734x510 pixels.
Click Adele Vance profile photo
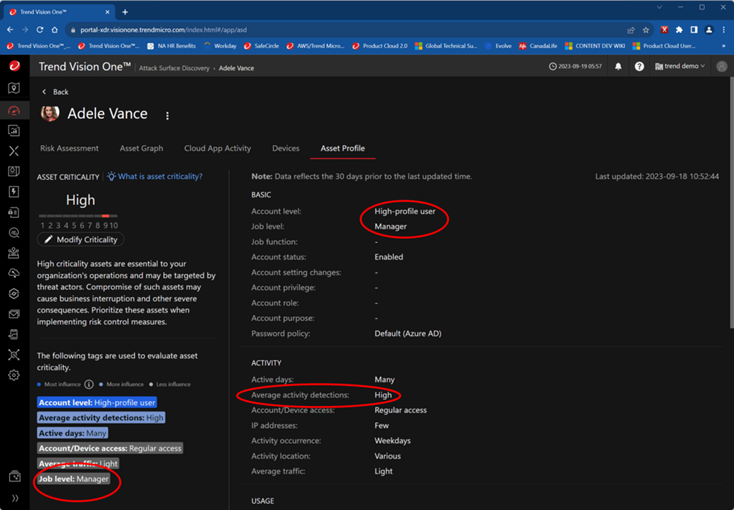pos(50,113)
